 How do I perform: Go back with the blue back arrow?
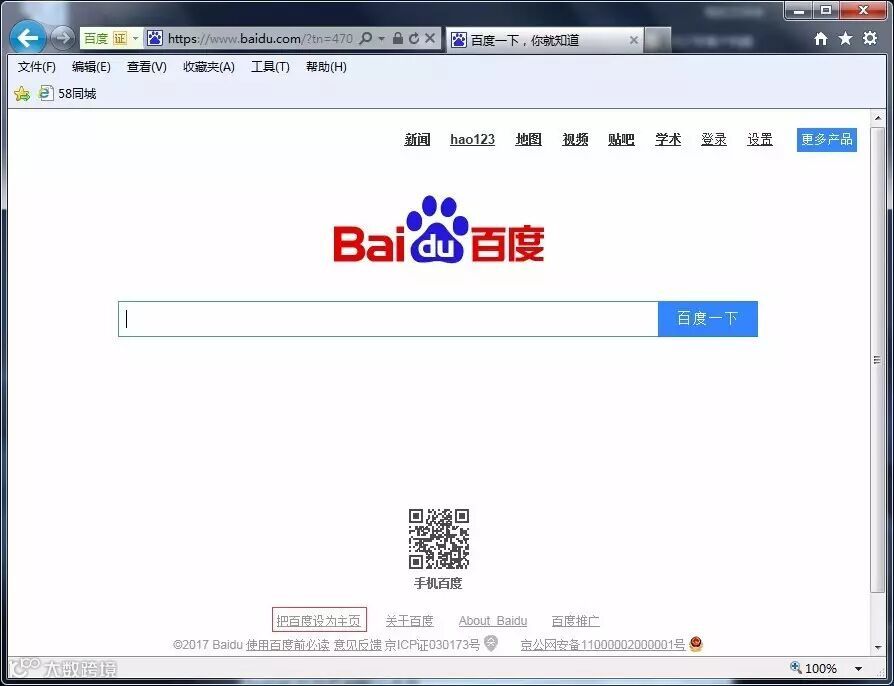(27, 38)
